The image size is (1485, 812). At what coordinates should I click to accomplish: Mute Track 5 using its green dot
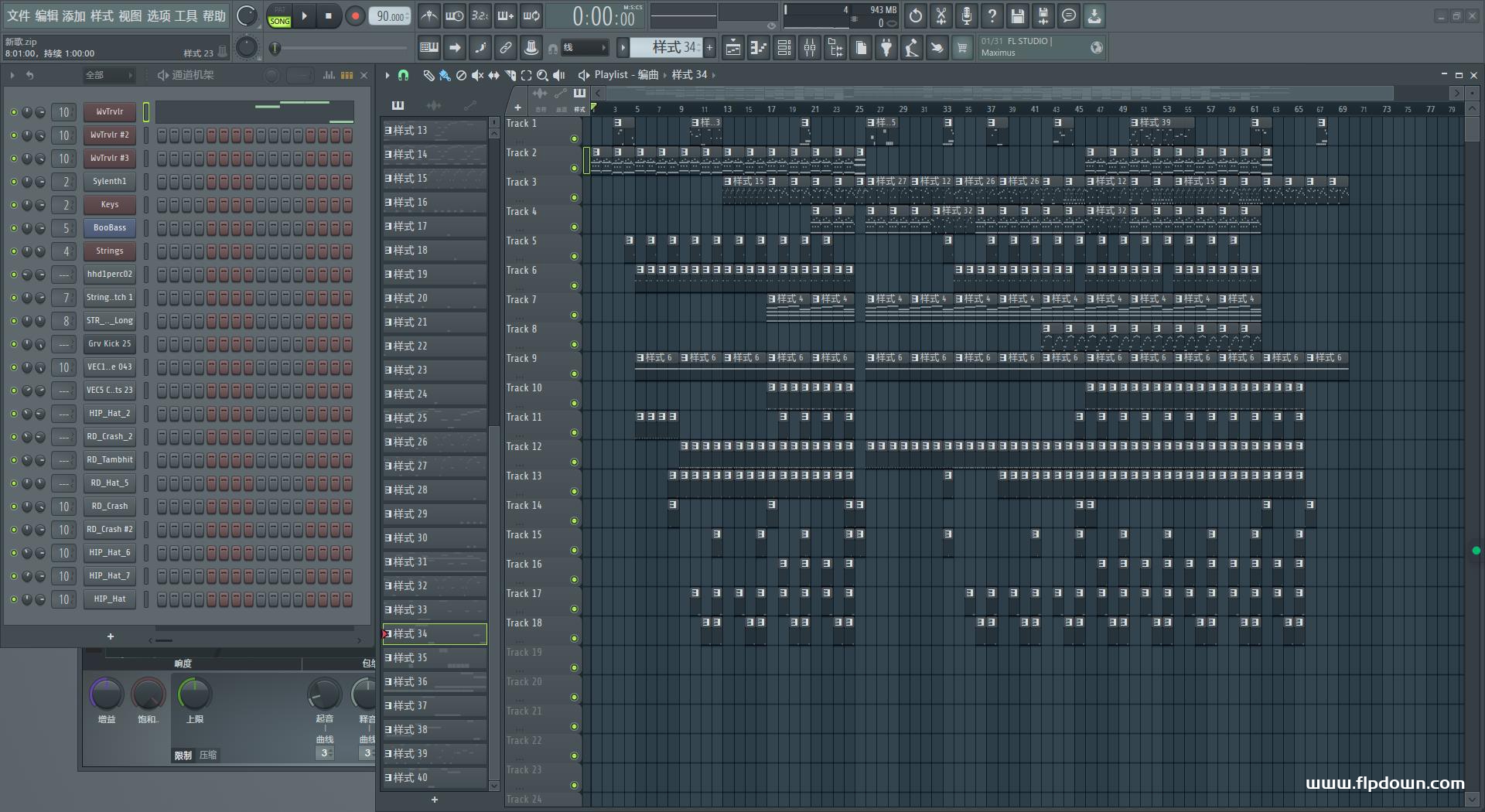tap(574, 257)
